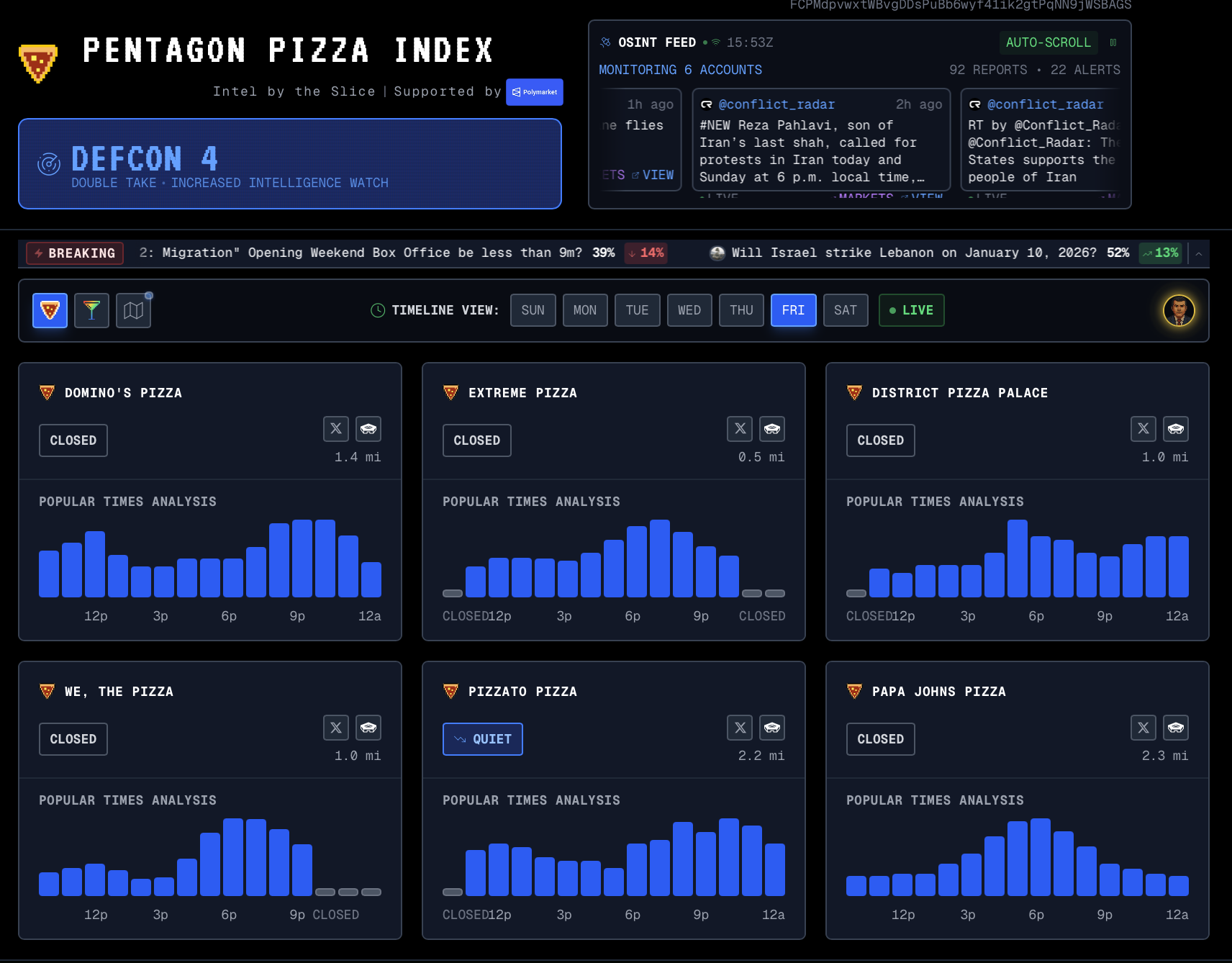Click the DEFCON 4 radar icon
Image resolution: width=1232 pixels, height=963 pixels.
(49, 164)
